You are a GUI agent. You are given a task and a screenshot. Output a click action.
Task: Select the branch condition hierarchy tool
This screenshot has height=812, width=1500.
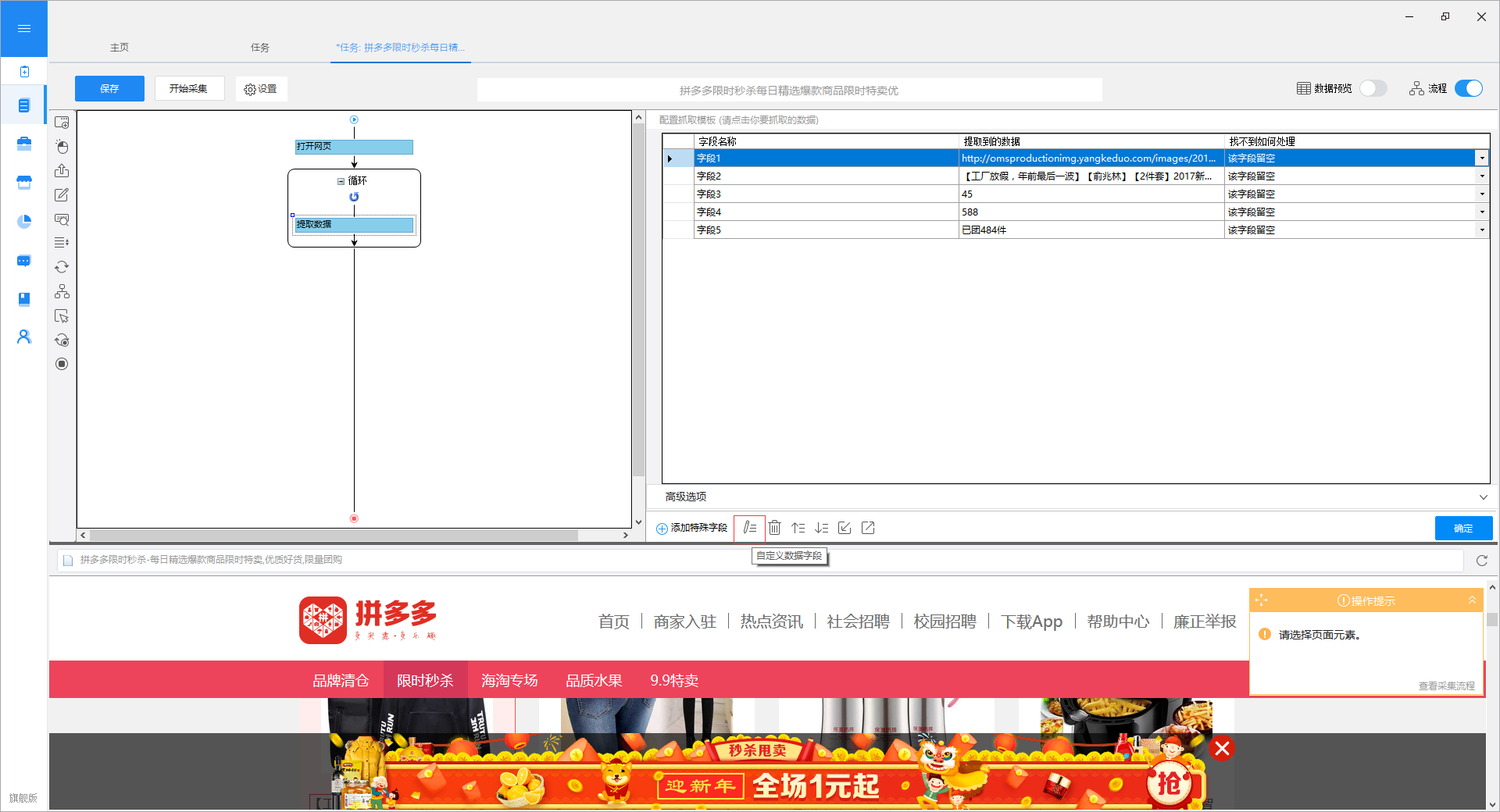(62, 291)
